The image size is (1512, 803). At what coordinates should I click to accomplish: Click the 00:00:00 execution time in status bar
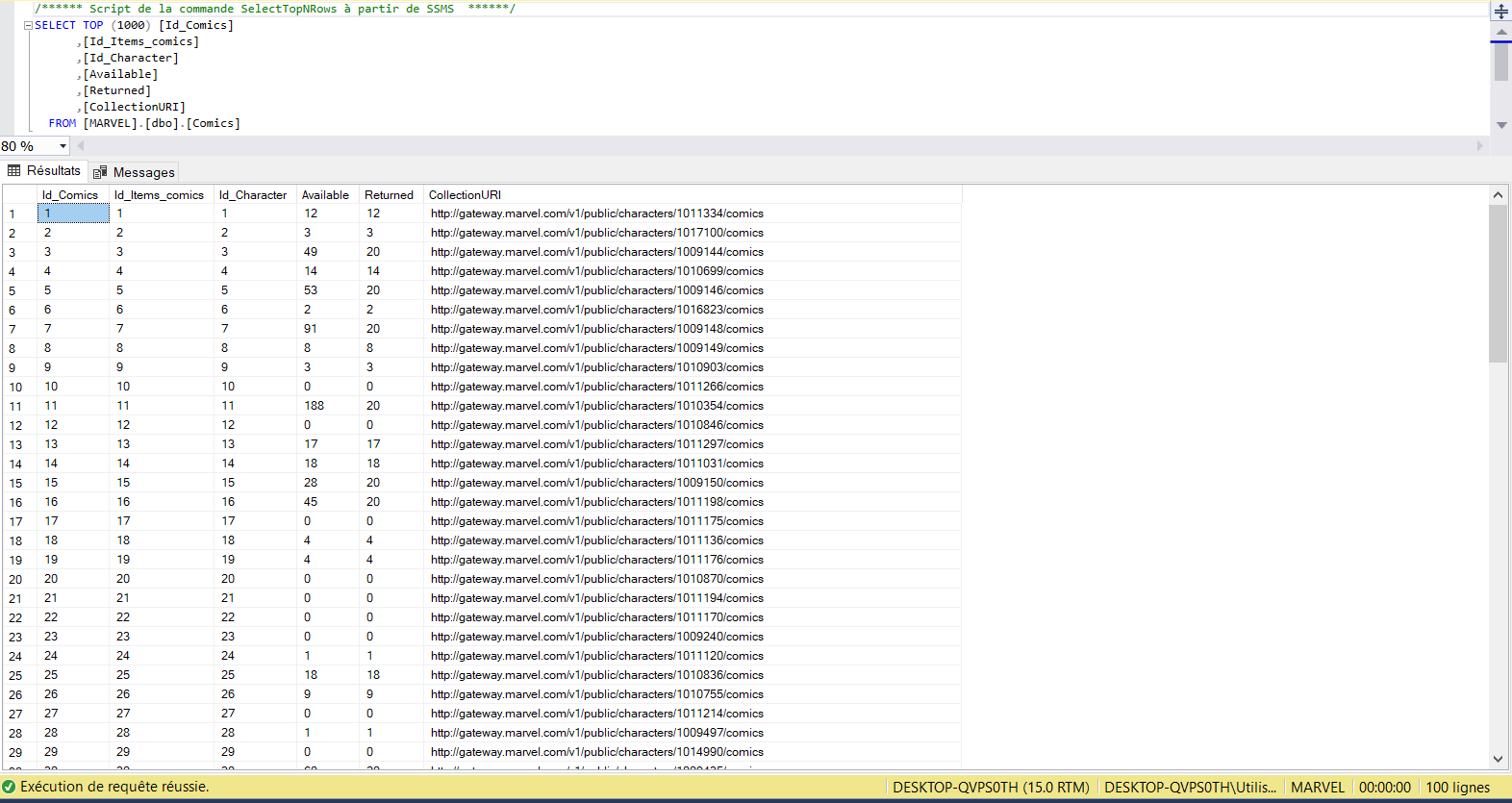[1385, 788]
